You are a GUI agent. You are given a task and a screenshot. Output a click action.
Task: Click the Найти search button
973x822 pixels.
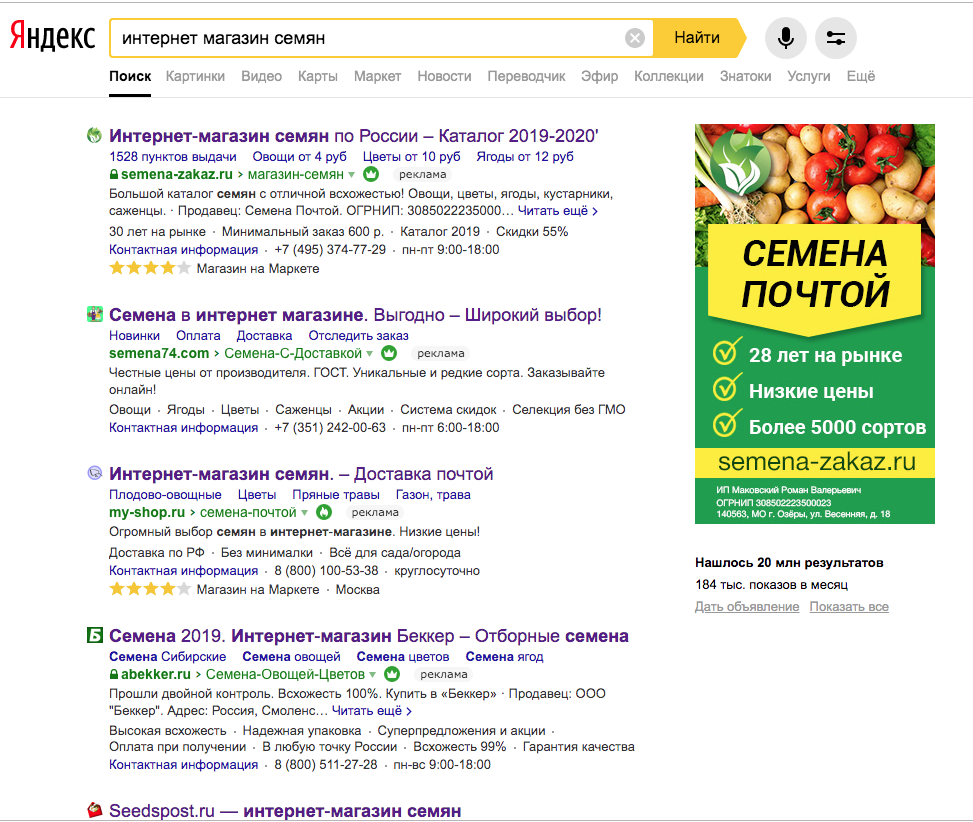(697, 38)
